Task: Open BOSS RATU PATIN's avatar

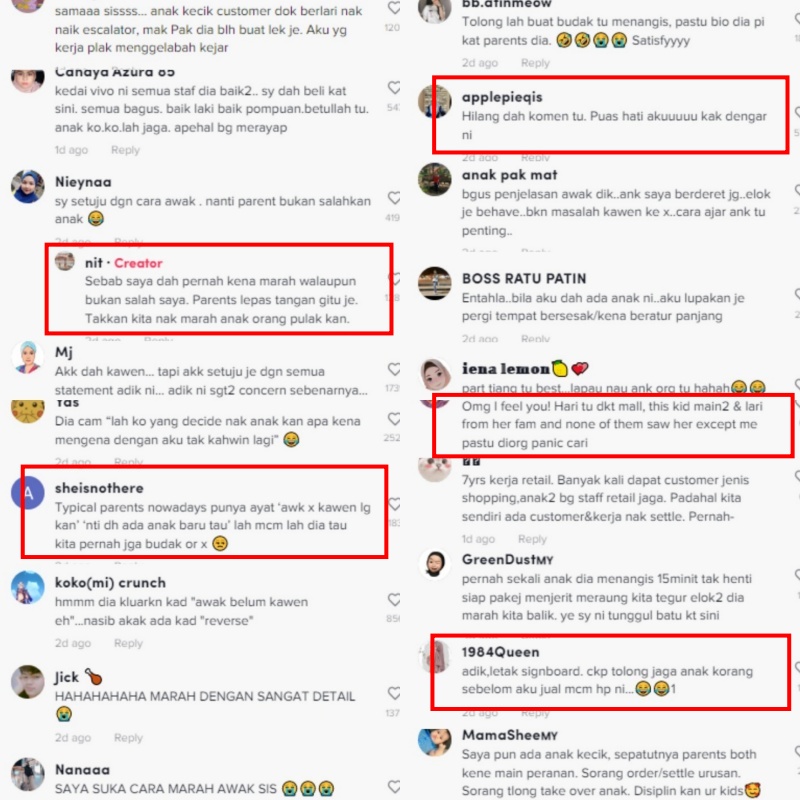Action: (x=435, y=283)
